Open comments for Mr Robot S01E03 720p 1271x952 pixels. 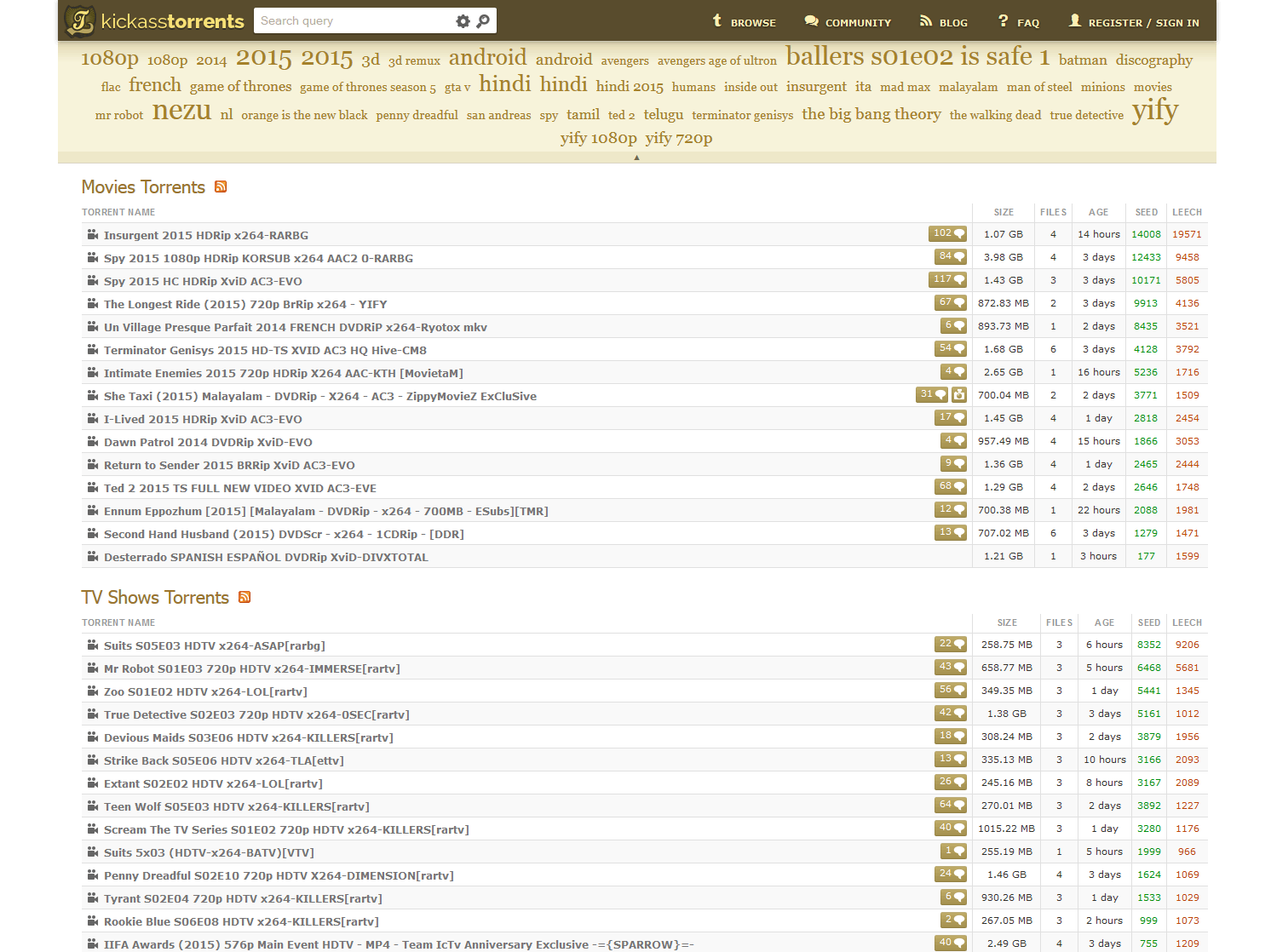pos(951,667)
